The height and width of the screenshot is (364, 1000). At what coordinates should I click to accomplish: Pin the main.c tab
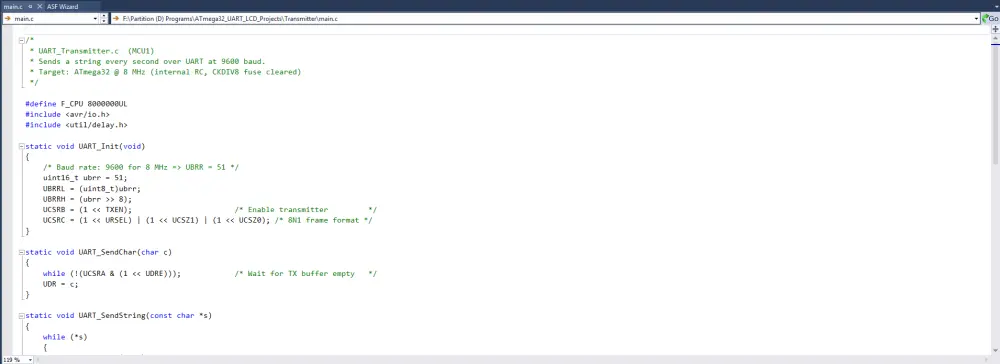point(29,6)
